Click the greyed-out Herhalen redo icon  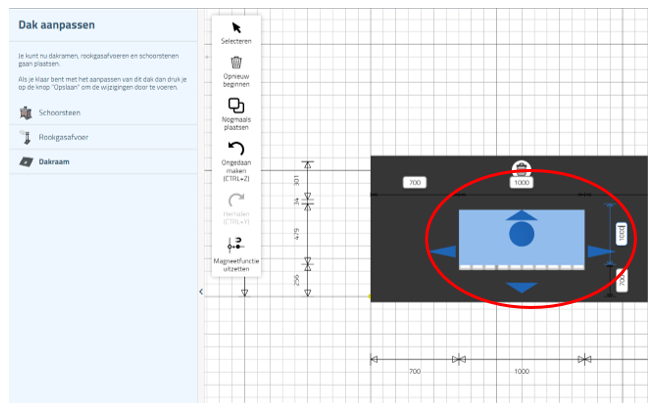coord(236,199)
